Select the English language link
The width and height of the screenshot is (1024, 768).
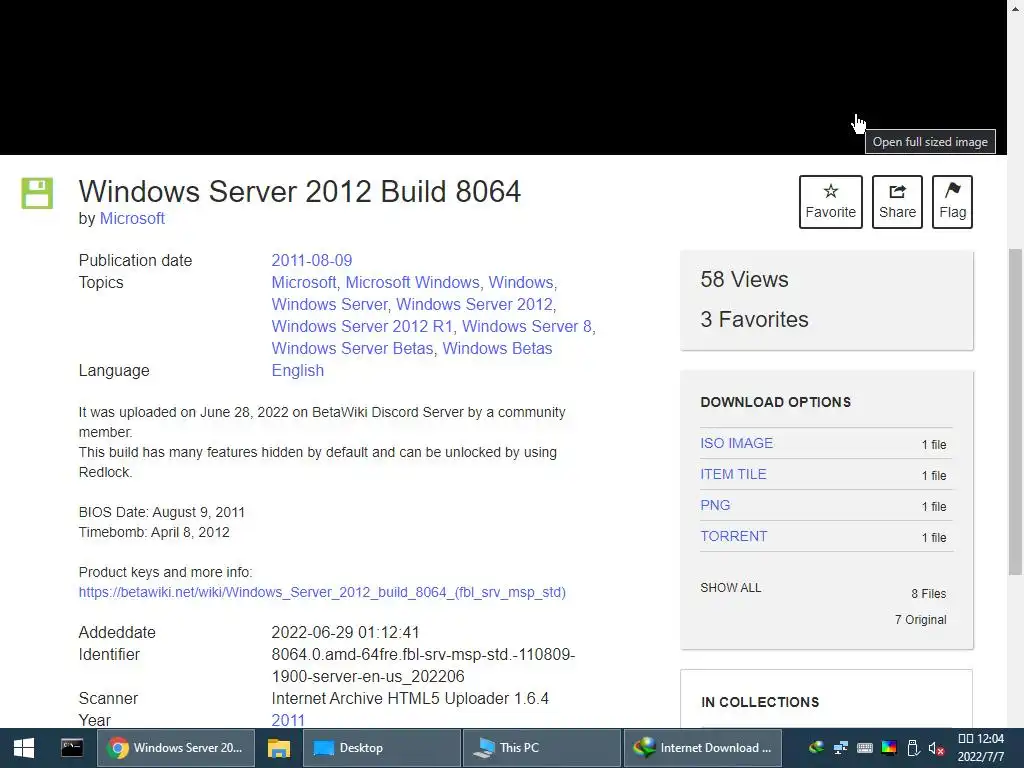(x=297, y=370)
